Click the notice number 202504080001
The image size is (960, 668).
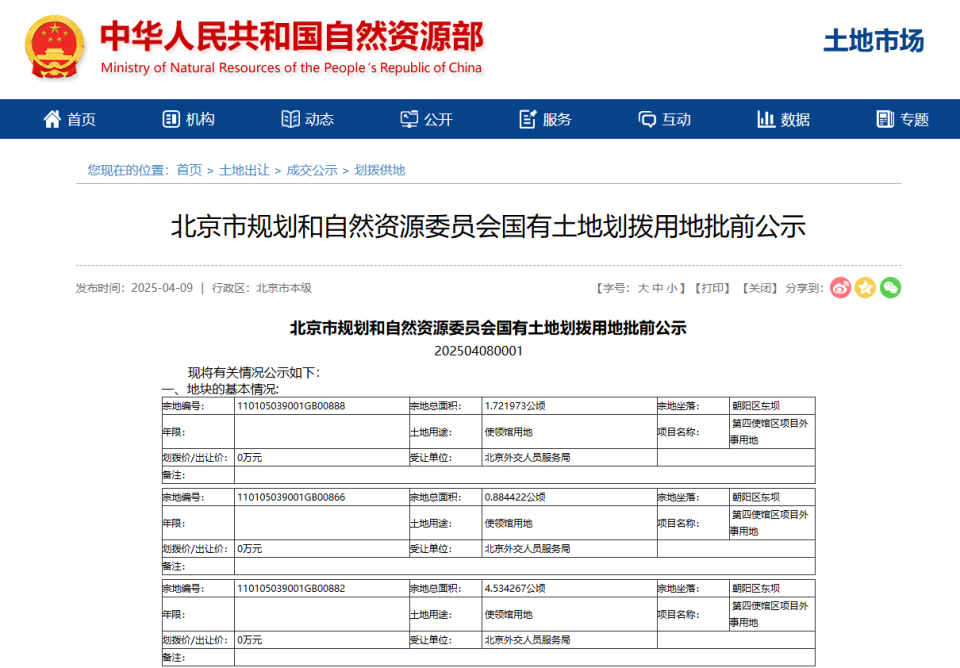pos(478,351)
